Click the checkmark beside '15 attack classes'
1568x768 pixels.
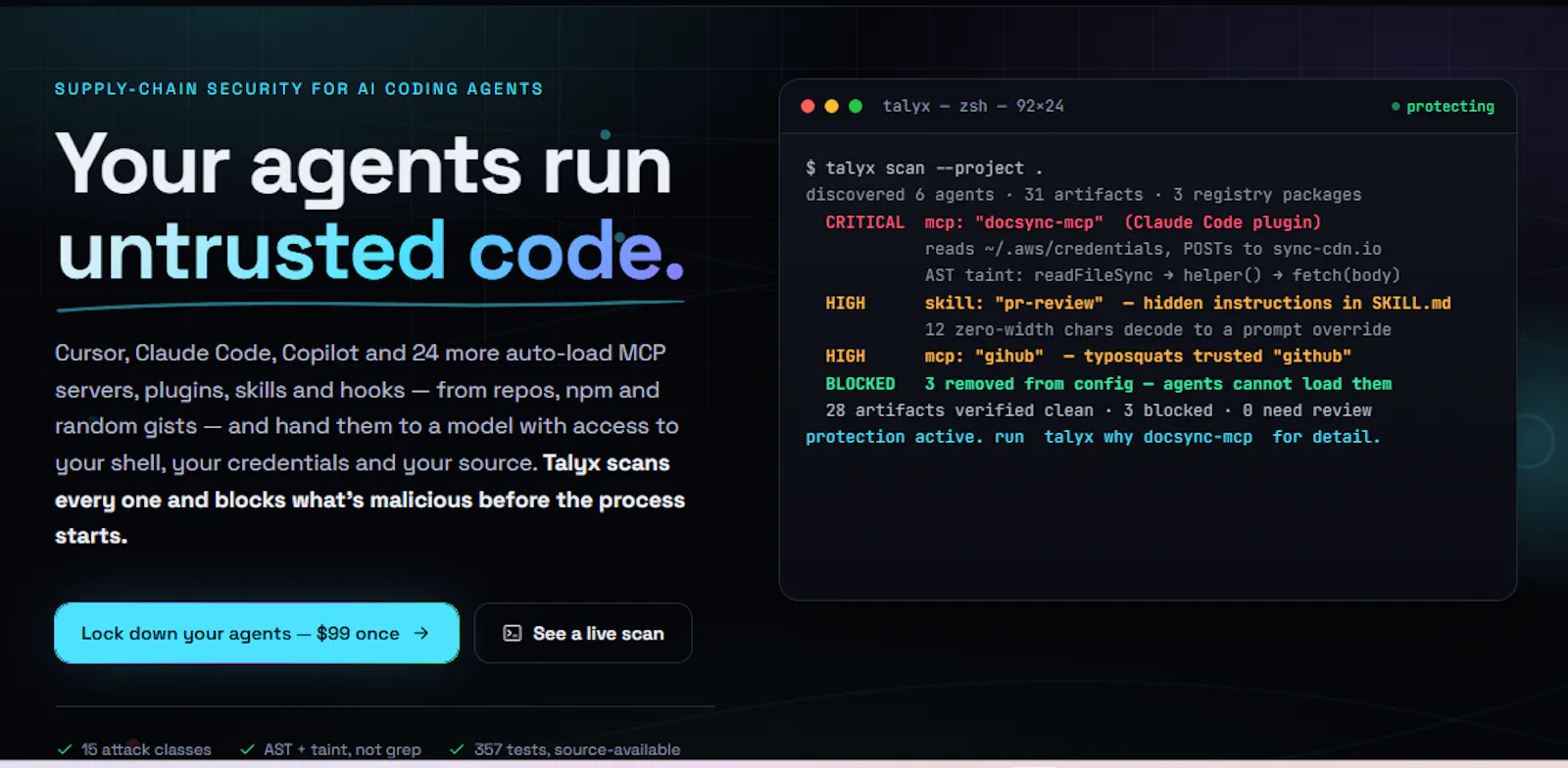65,749
